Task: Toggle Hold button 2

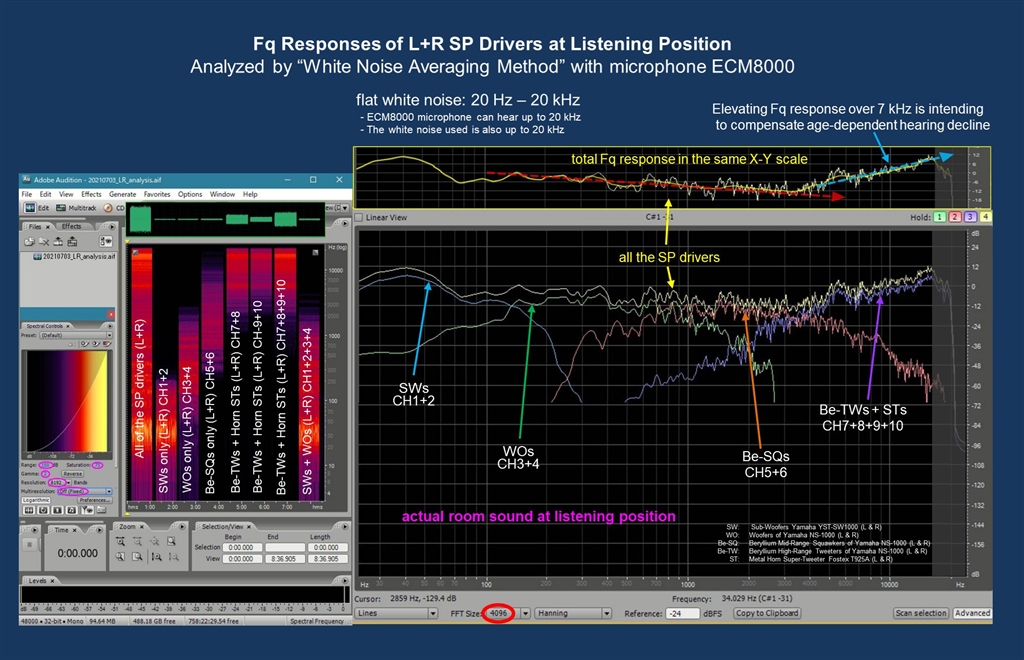Action: 955,217
